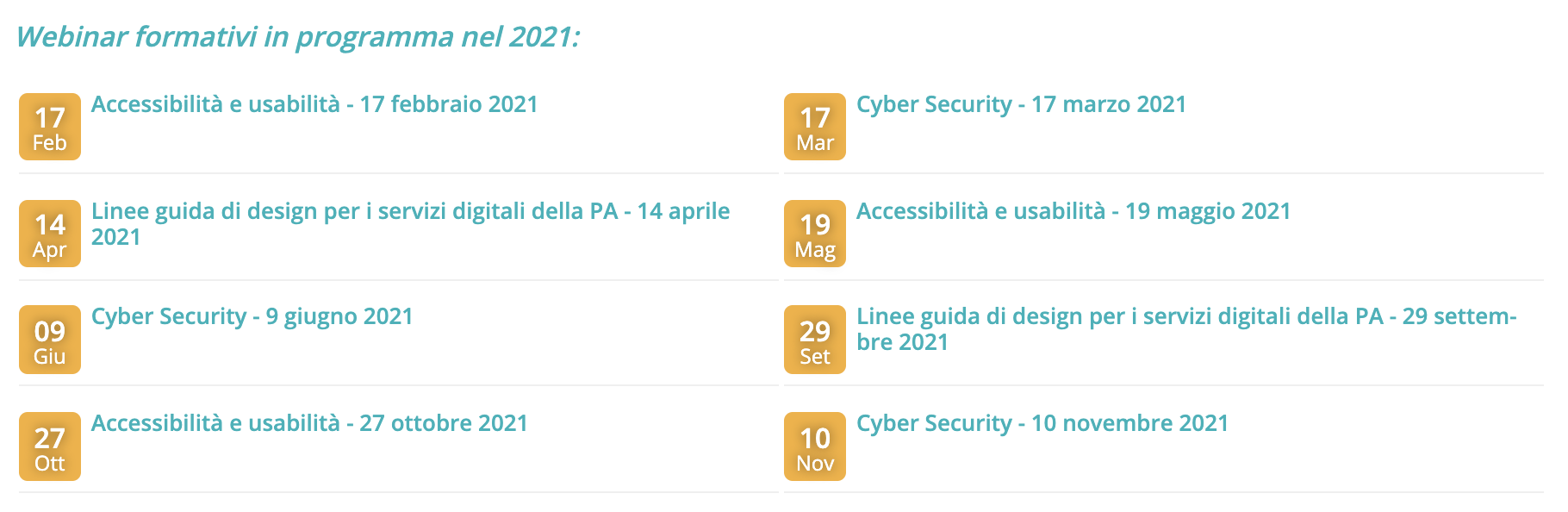Open Cyber Security 17 marzo 2021 link
The width and height of the screenshot is (1568, 512).
point(1021,104)
